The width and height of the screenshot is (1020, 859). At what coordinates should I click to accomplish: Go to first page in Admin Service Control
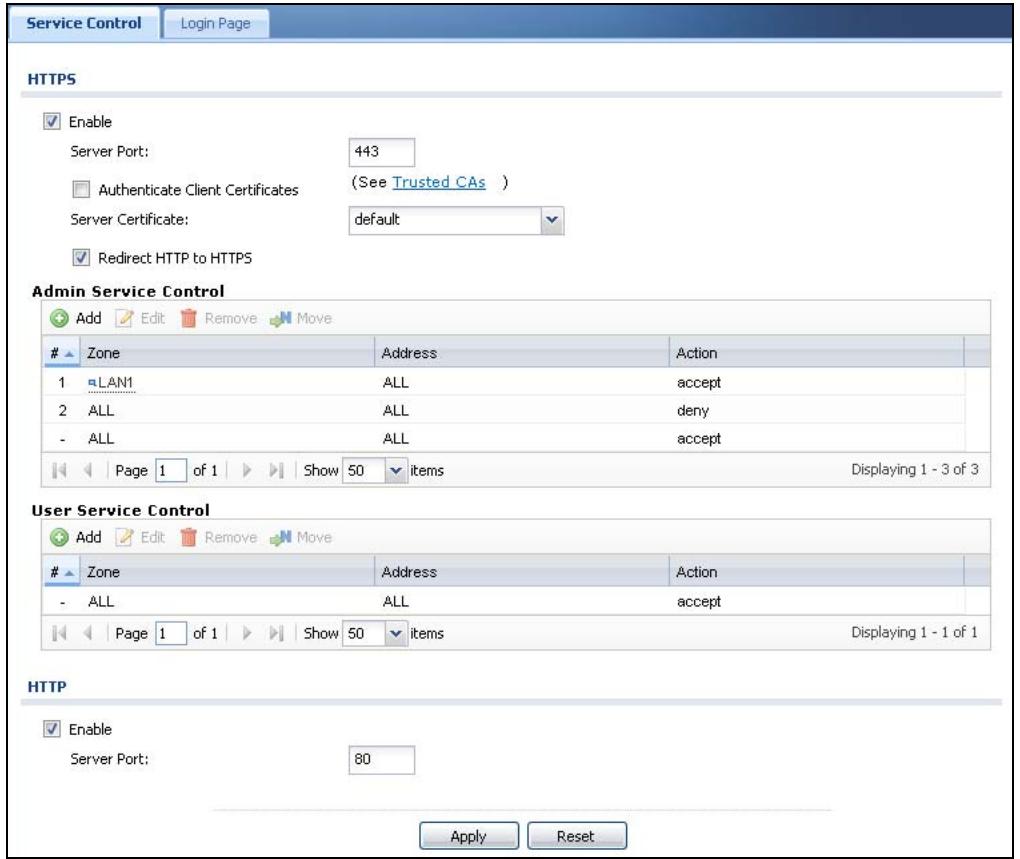[x=59, y=470]
